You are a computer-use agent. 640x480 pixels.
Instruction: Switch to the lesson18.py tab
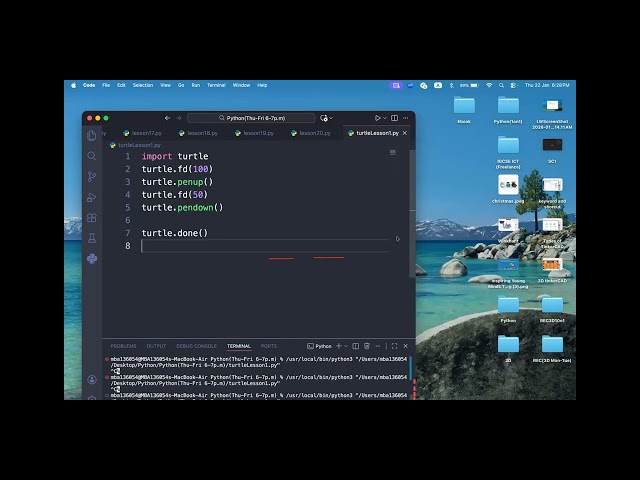pos(199,133)
